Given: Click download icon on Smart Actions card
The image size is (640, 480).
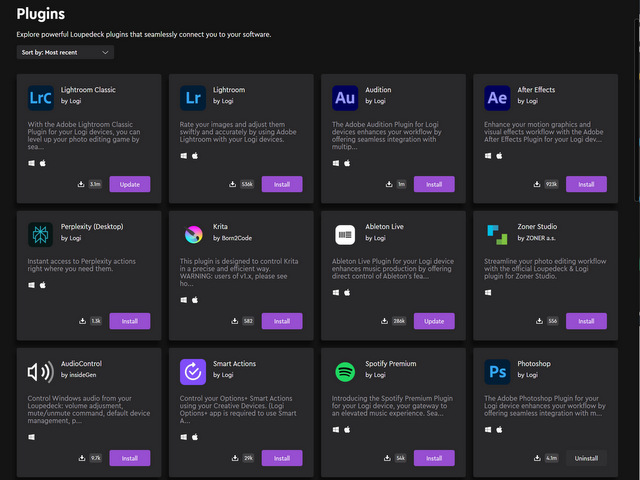Looking at the screenshot, I should click(x=235, y=458).
